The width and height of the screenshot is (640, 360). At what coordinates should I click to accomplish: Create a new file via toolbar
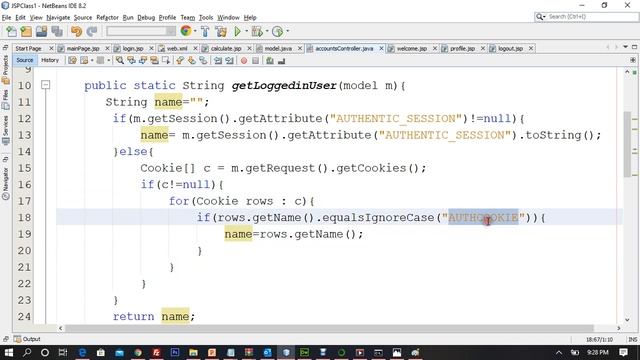(x=11, y=31)
